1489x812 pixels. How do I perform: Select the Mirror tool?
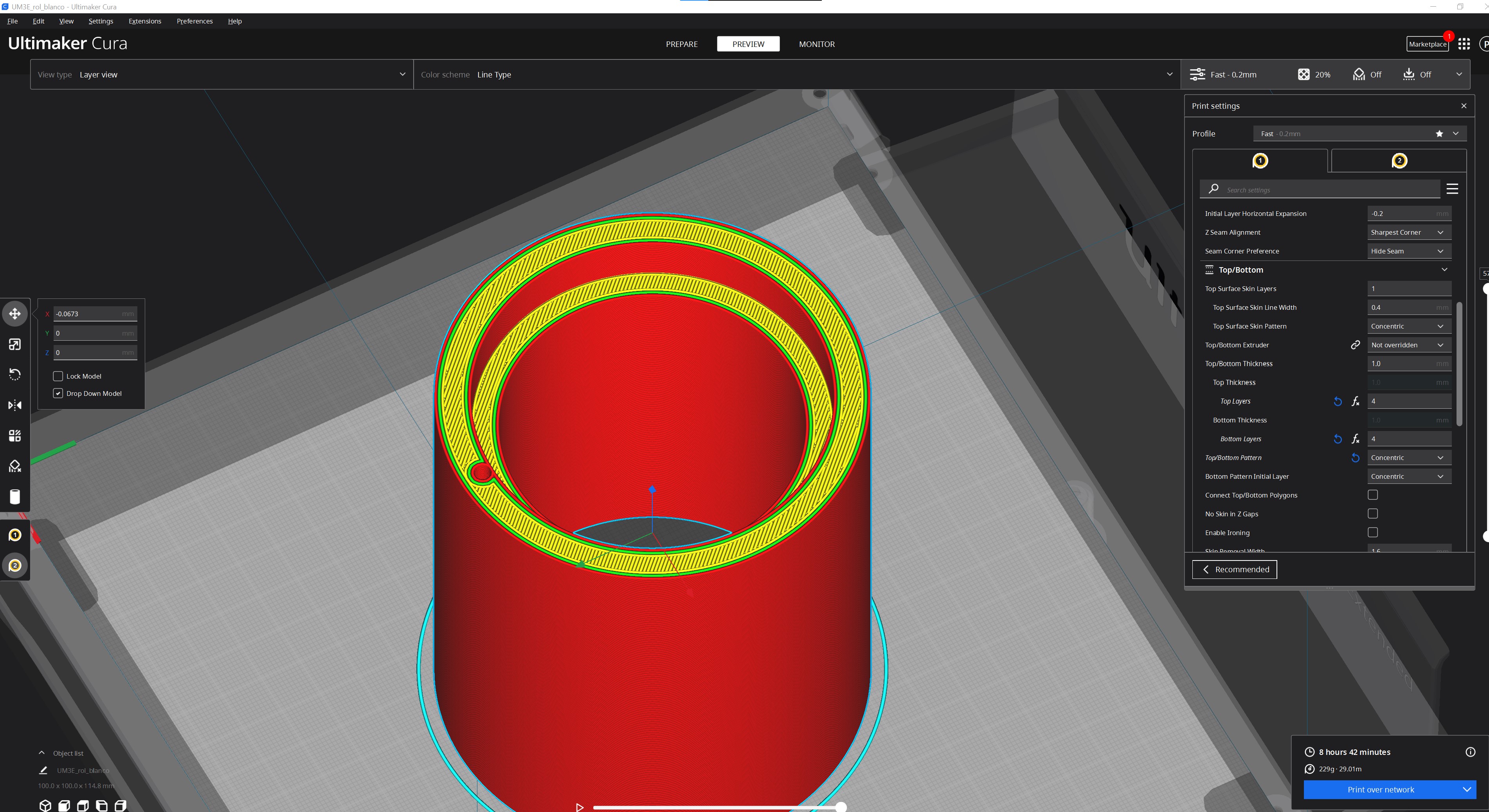coord(14,405)
